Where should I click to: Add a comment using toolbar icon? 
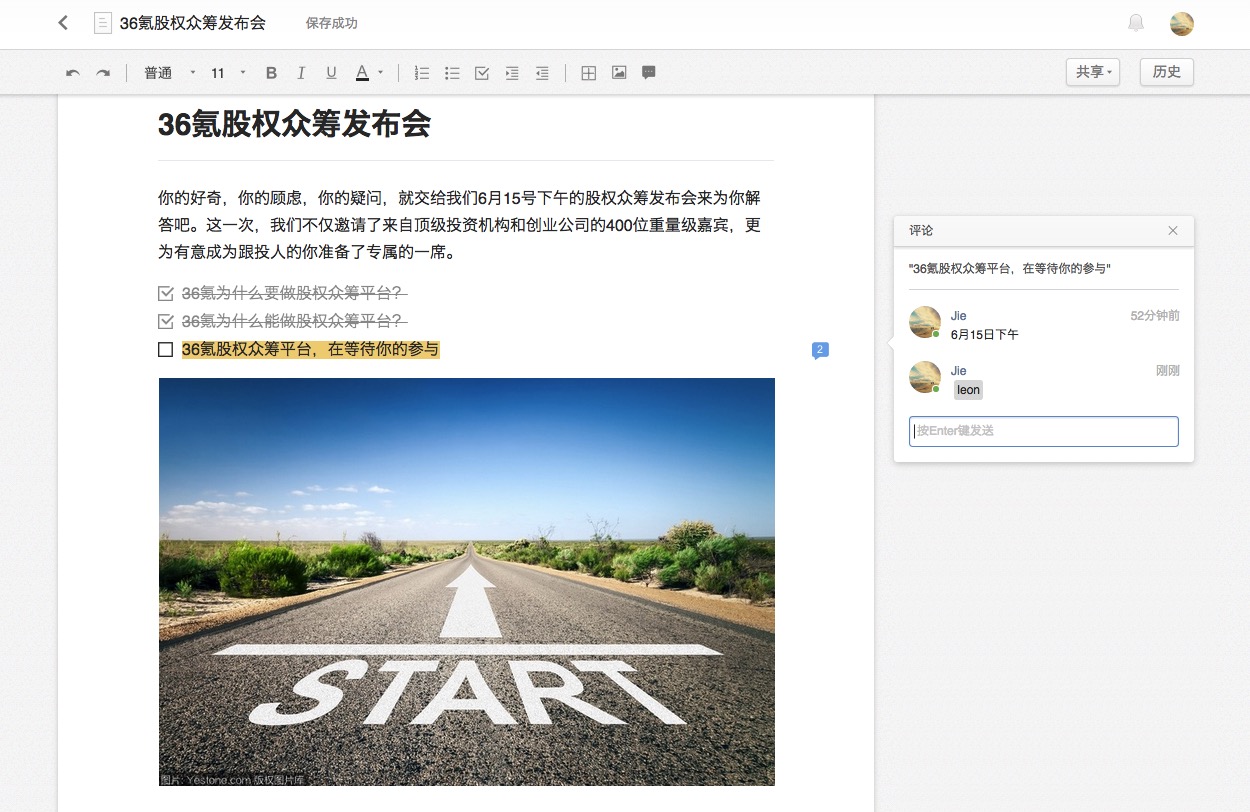click(x=648, y=73)
